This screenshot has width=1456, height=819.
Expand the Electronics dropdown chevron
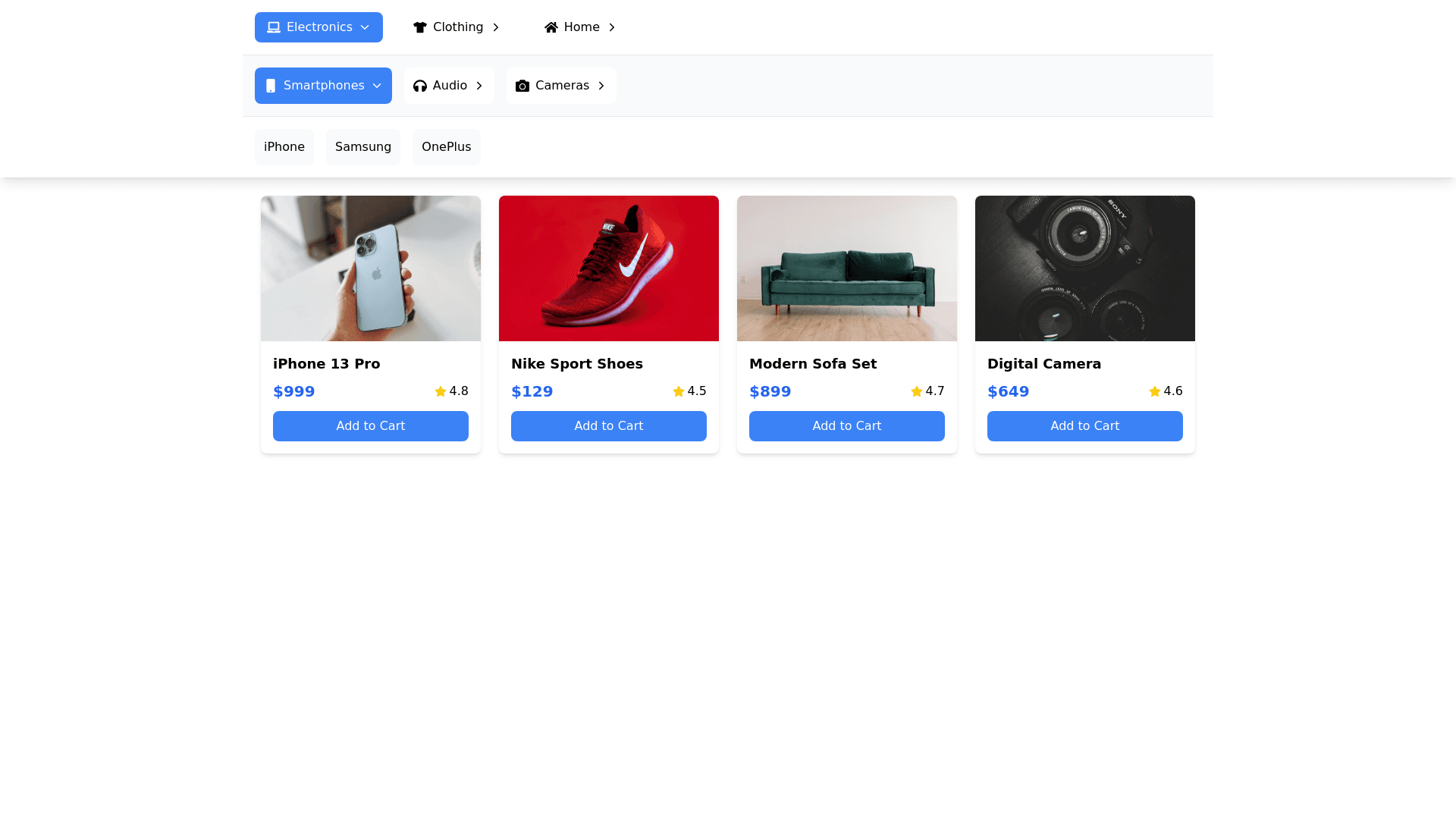[x=366, y=27]
